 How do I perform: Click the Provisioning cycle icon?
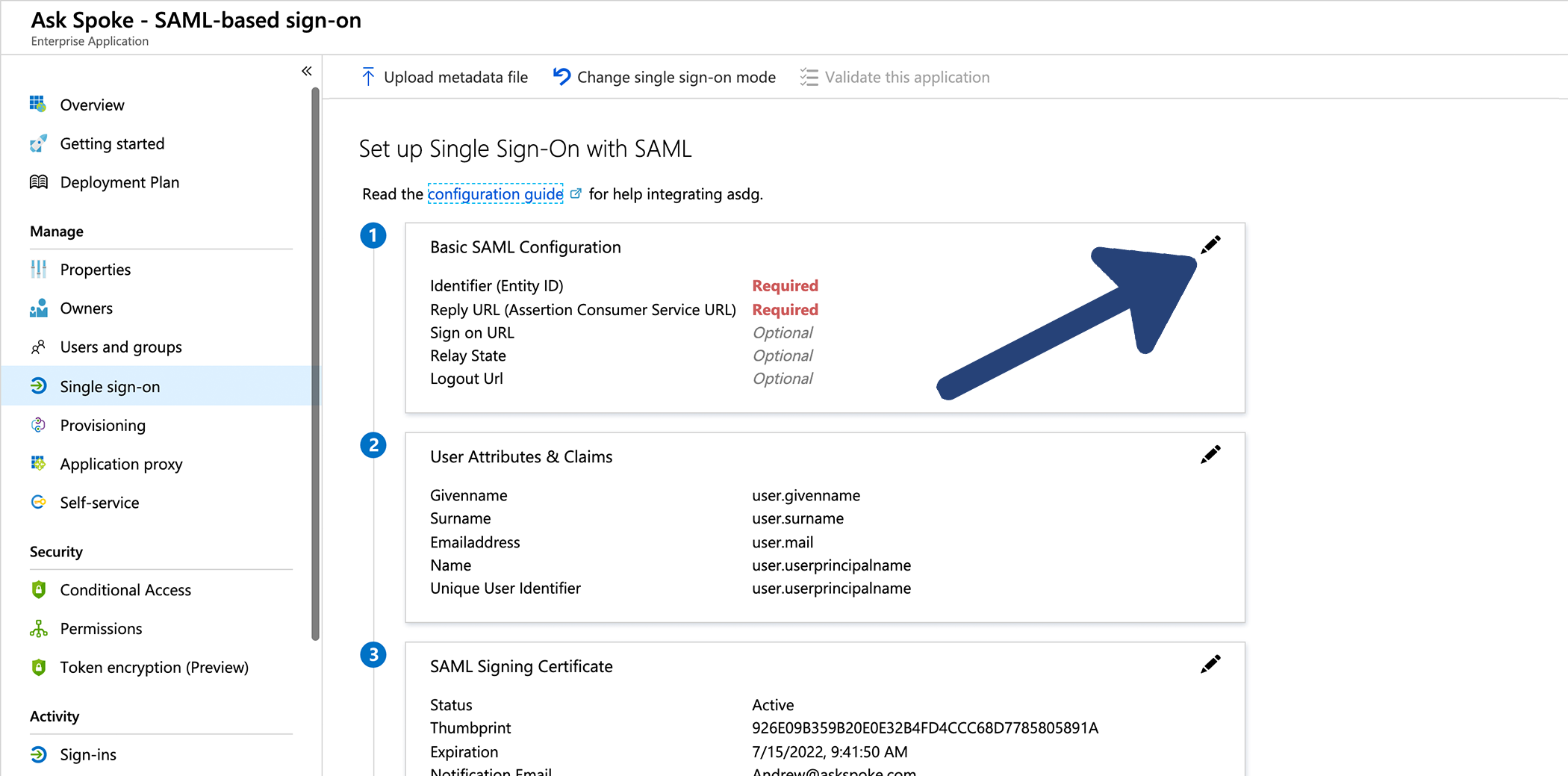(x=38, y=425)
